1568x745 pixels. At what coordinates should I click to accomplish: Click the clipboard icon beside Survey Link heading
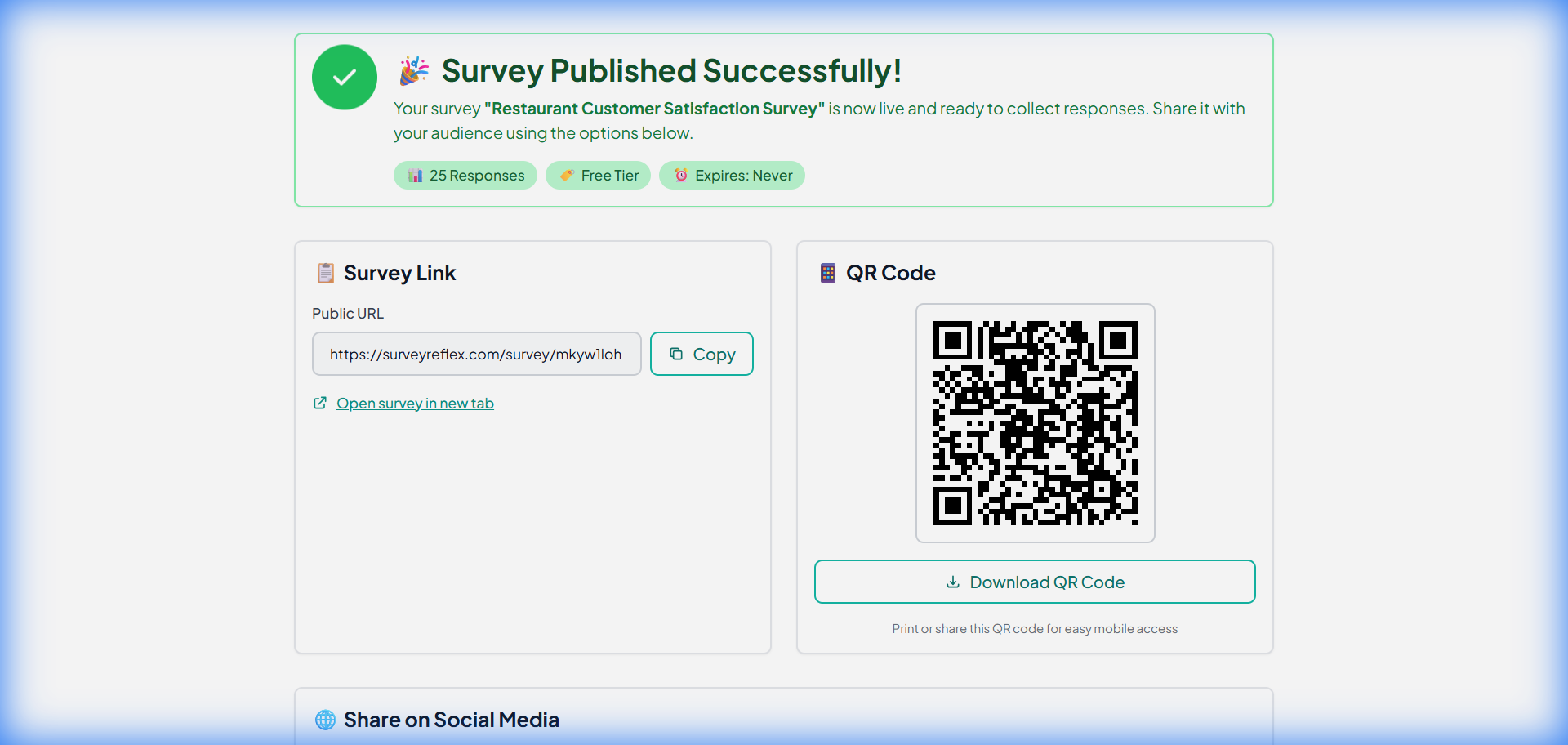click(x=325, y=272)
